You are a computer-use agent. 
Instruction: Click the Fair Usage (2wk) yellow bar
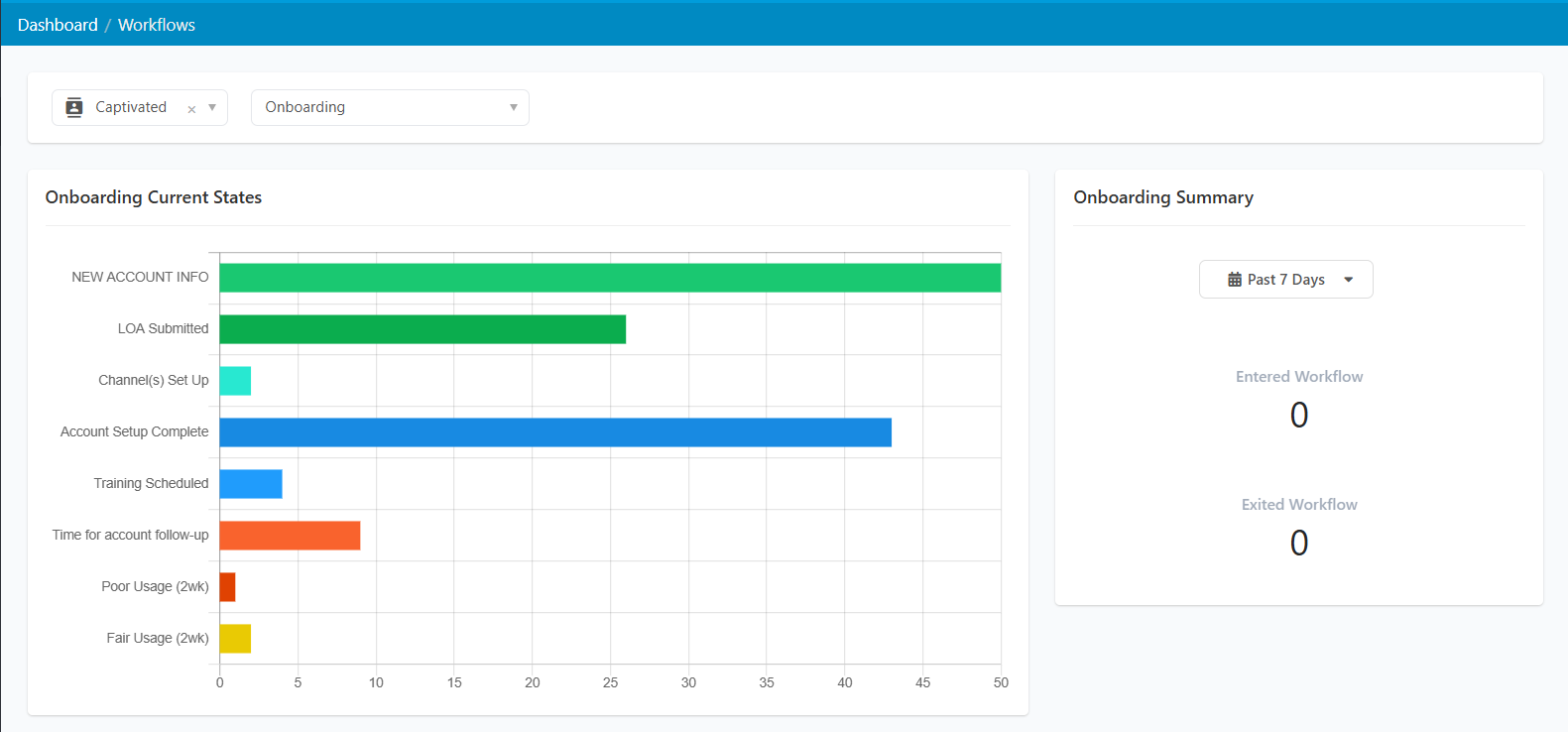235,639
